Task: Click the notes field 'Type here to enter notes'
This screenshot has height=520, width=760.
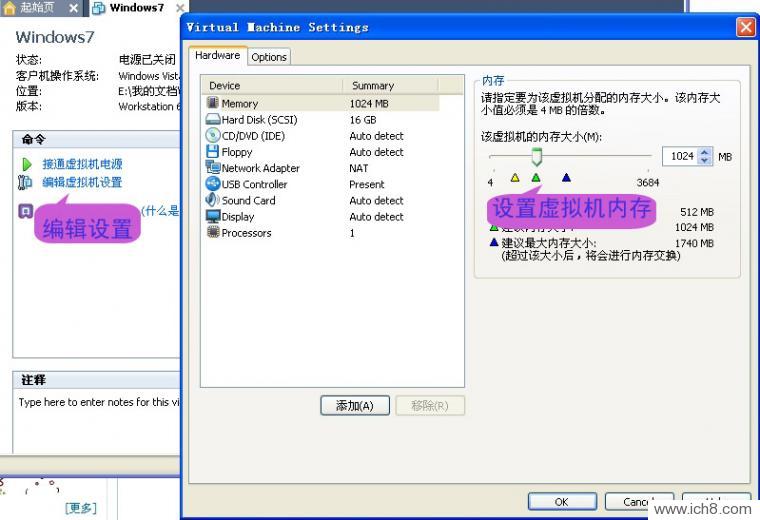Action: pyautogui.click(x=98, y=402)
